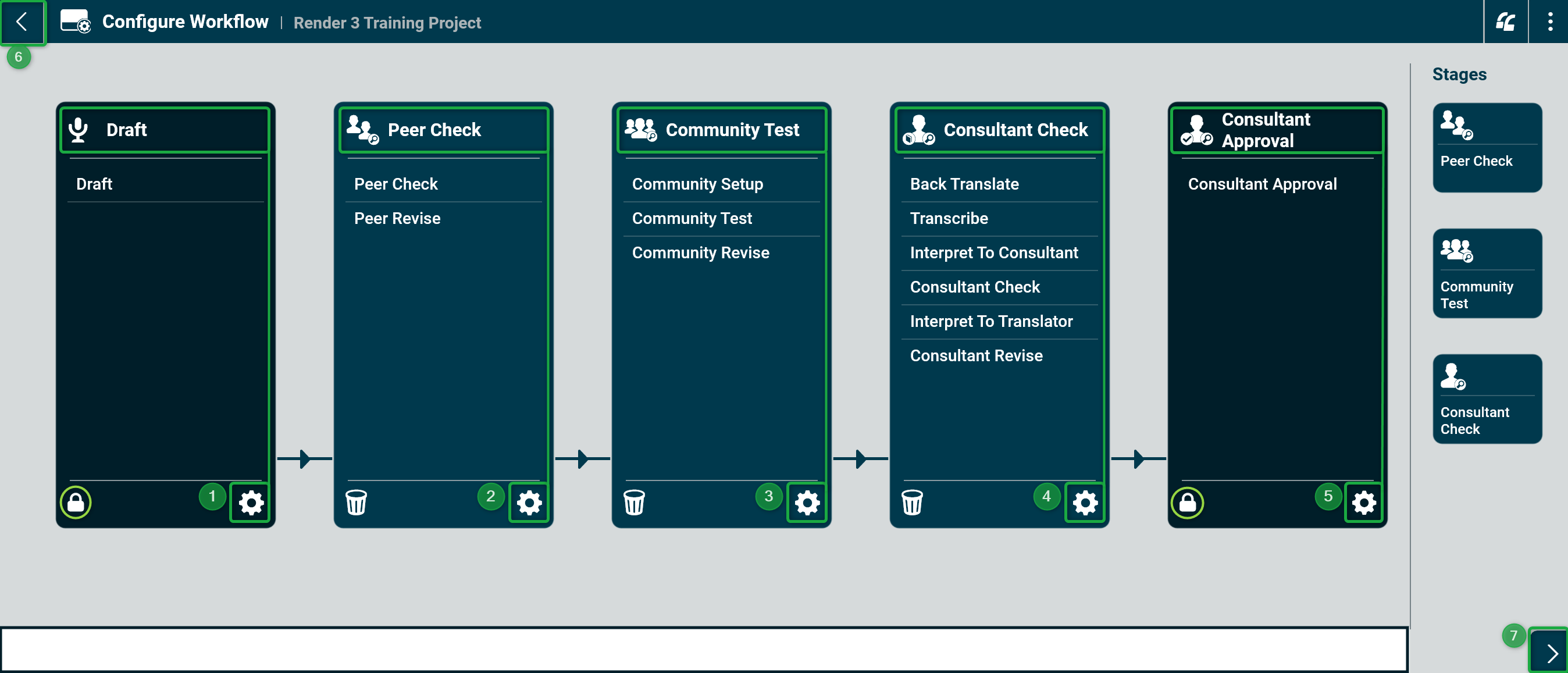The height and width of the screenshot is (673, 1568).
Task: Go back using the top-left arrow
Action: point(22,22)
